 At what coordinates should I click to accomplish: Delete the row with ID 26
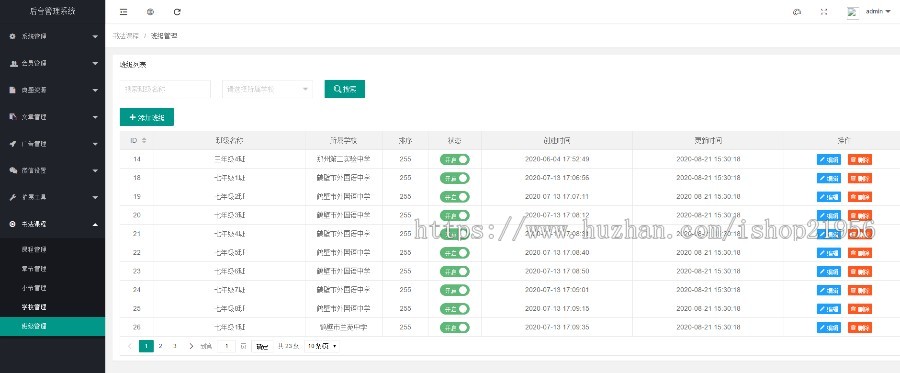(860, 327)
